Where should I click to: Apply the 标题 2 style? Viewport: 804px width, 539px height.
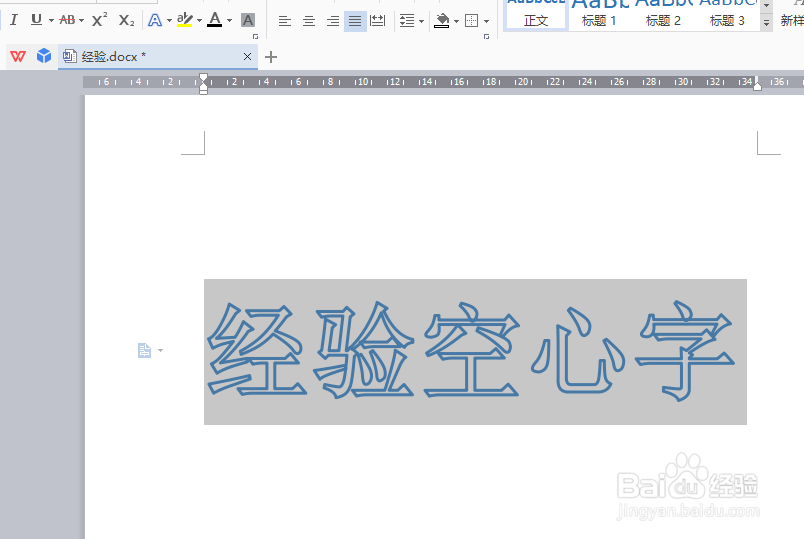663,15
